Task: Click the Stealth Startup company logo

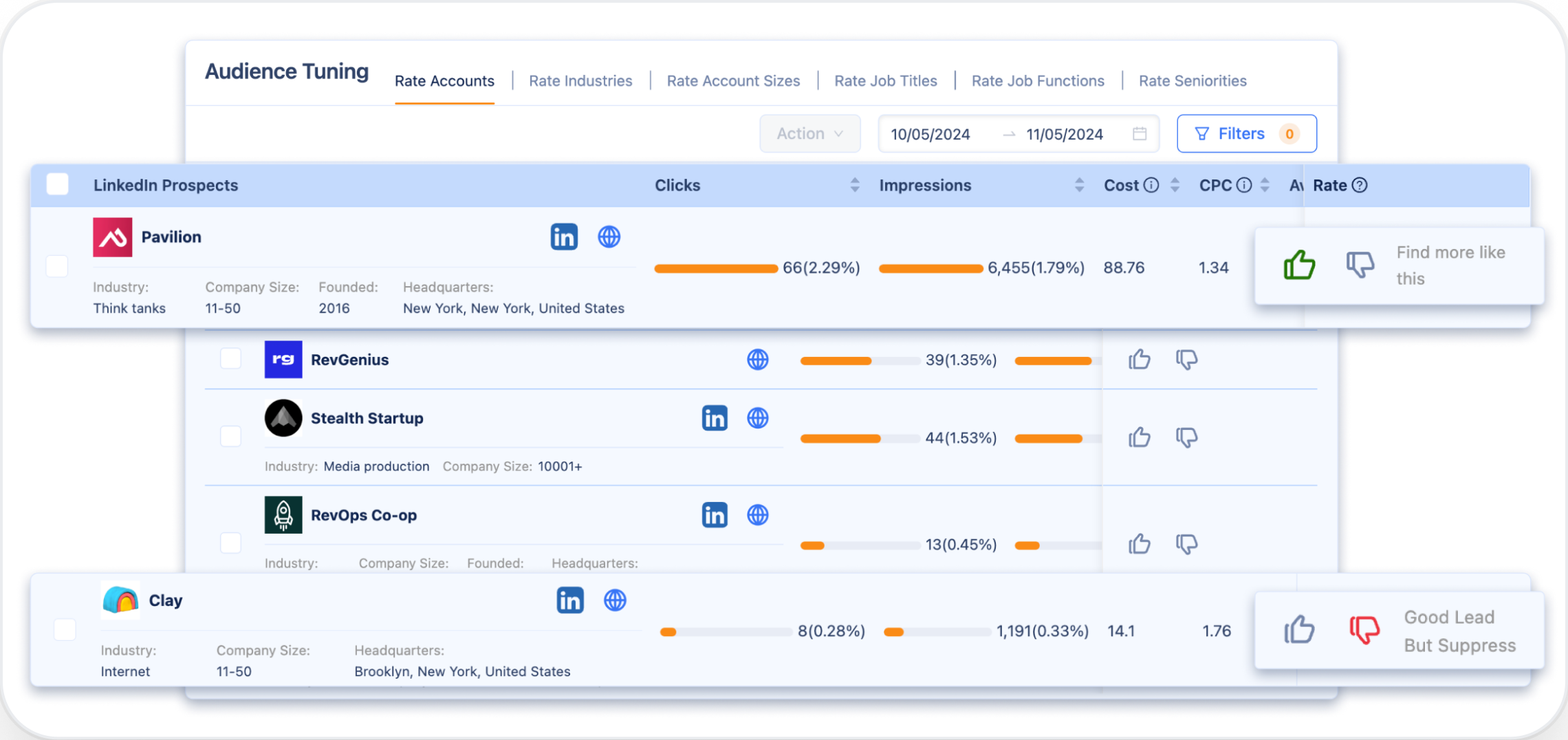Action: [x=283, y=417]
